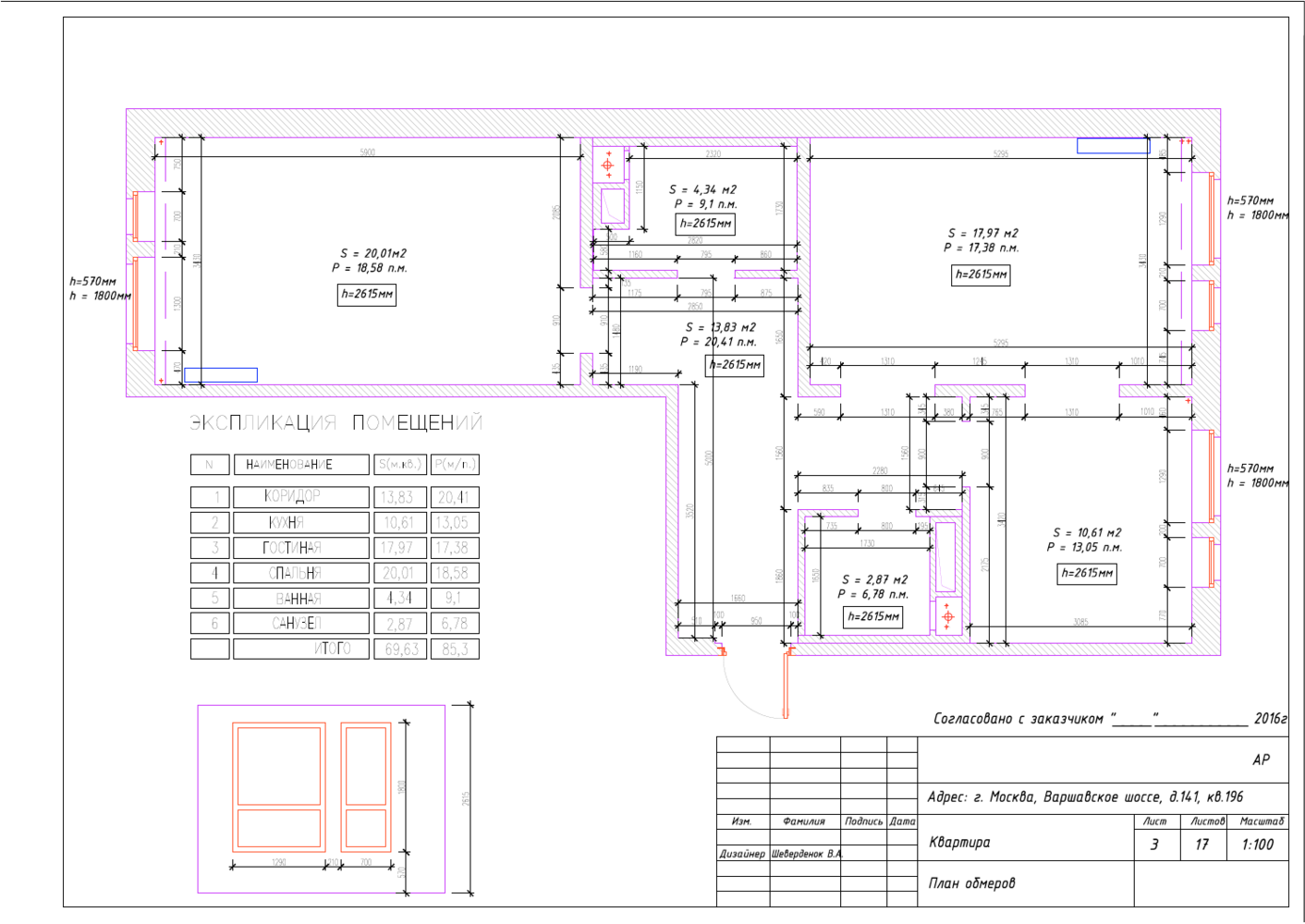Click the 5900 dimension text above the bedroom
This screenshot has height=924, width=1305.
click(x=368, y=152)
